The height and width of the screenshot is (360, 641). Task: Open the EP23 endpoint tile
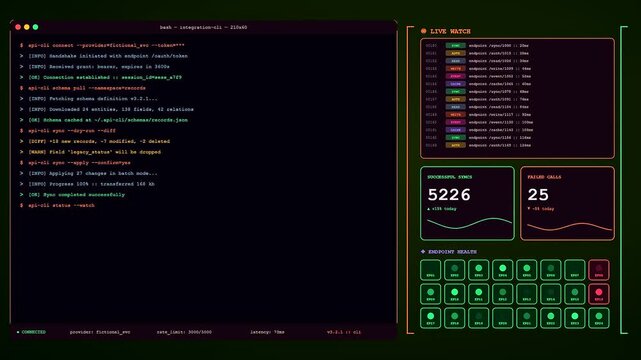(x=575, y=318)
